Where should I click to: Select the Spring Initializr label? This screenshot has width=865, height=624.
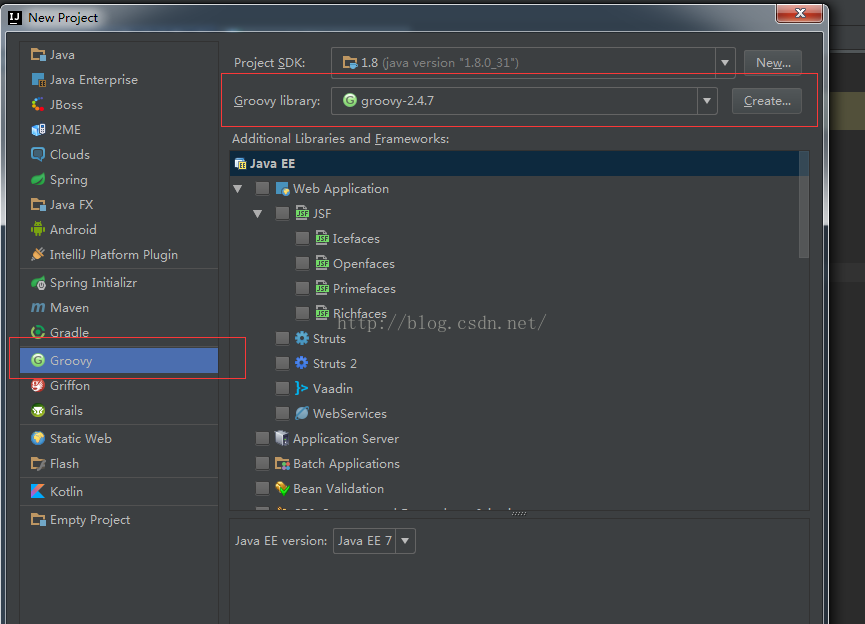(x=93, y=283)
